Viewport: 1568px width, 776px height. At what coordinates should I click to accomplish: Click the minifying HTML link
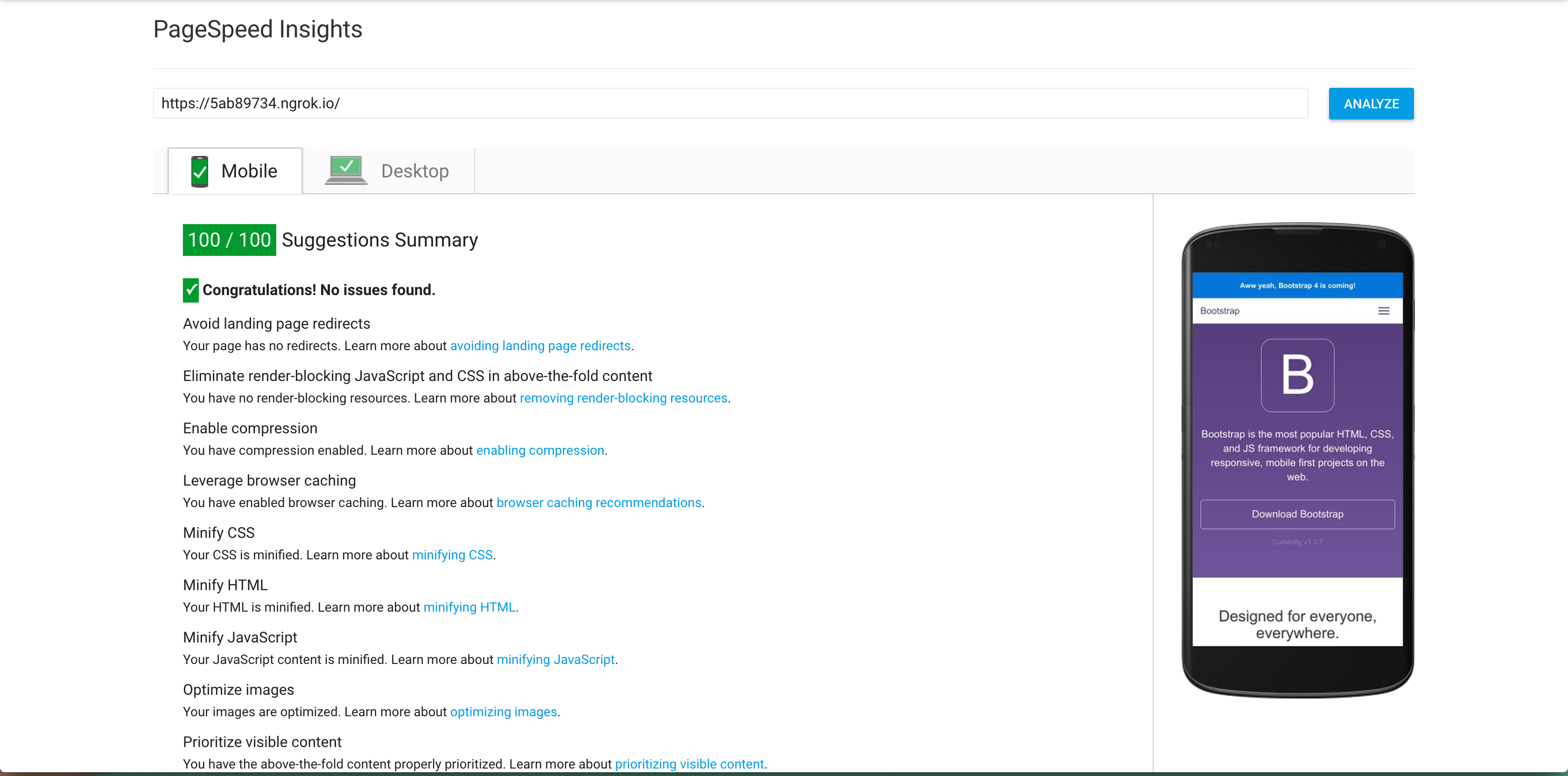[469, 608]
